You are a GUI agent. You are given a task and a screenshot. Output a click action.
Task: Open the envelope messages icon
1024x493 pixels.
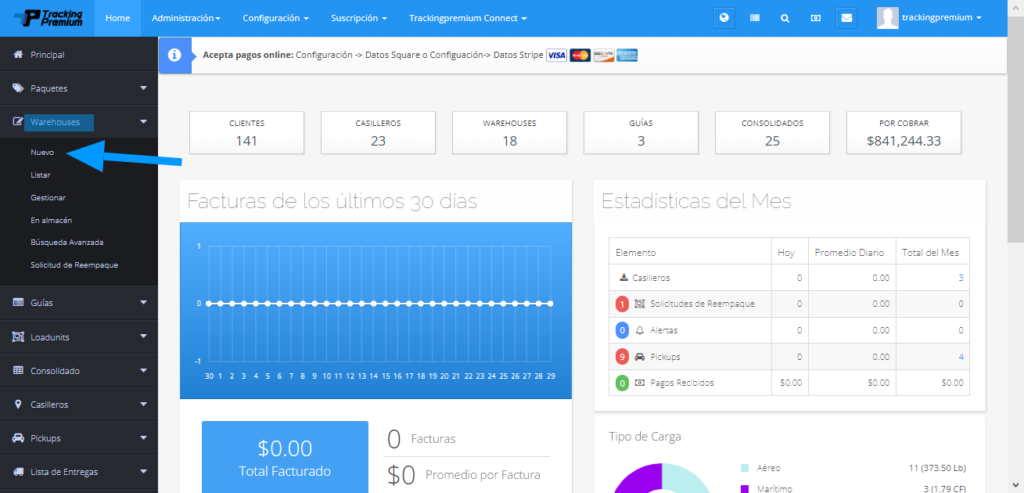coord(846,18)
